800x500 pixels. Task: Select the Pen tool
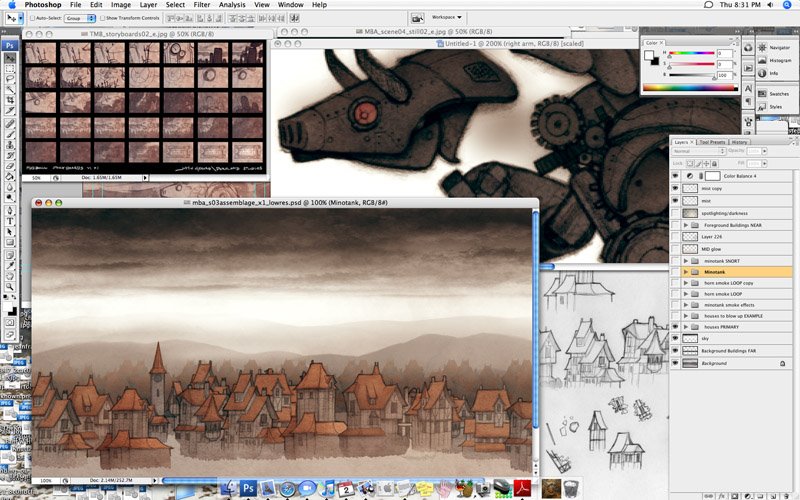10,210
